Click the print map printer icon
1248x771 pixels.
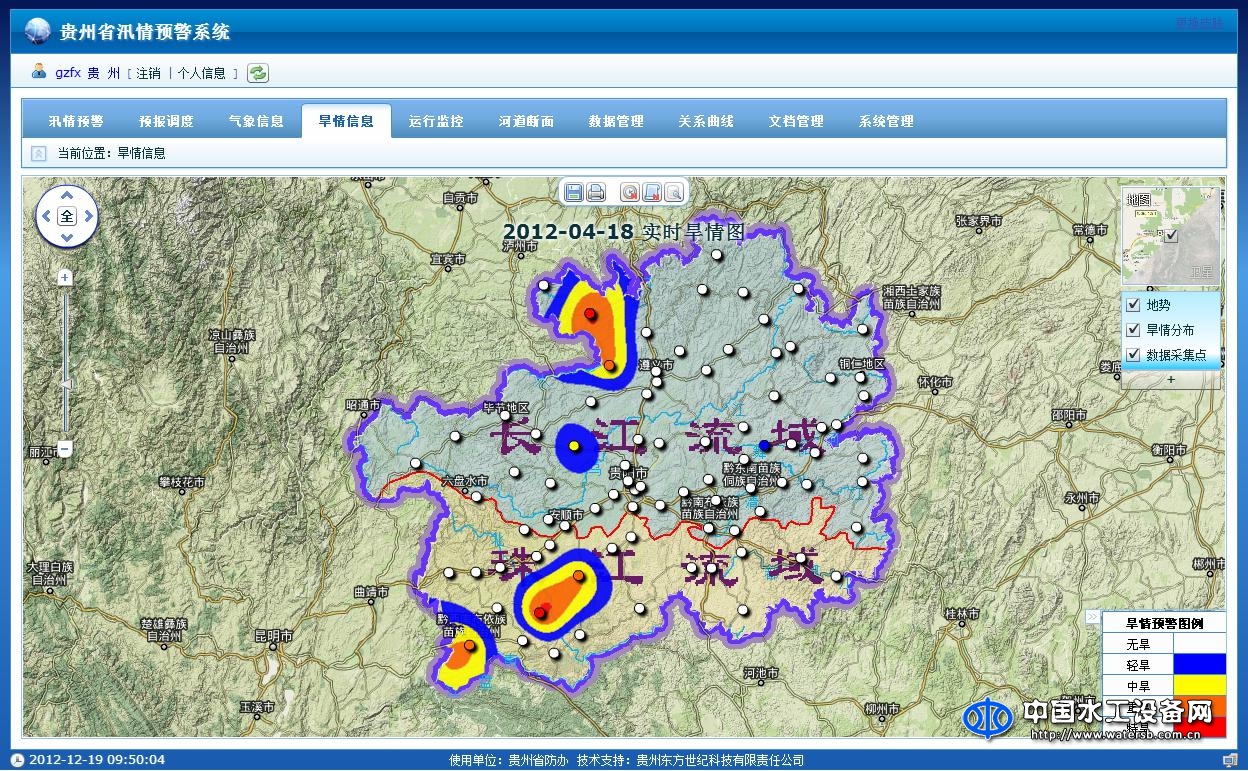point(596,192)
